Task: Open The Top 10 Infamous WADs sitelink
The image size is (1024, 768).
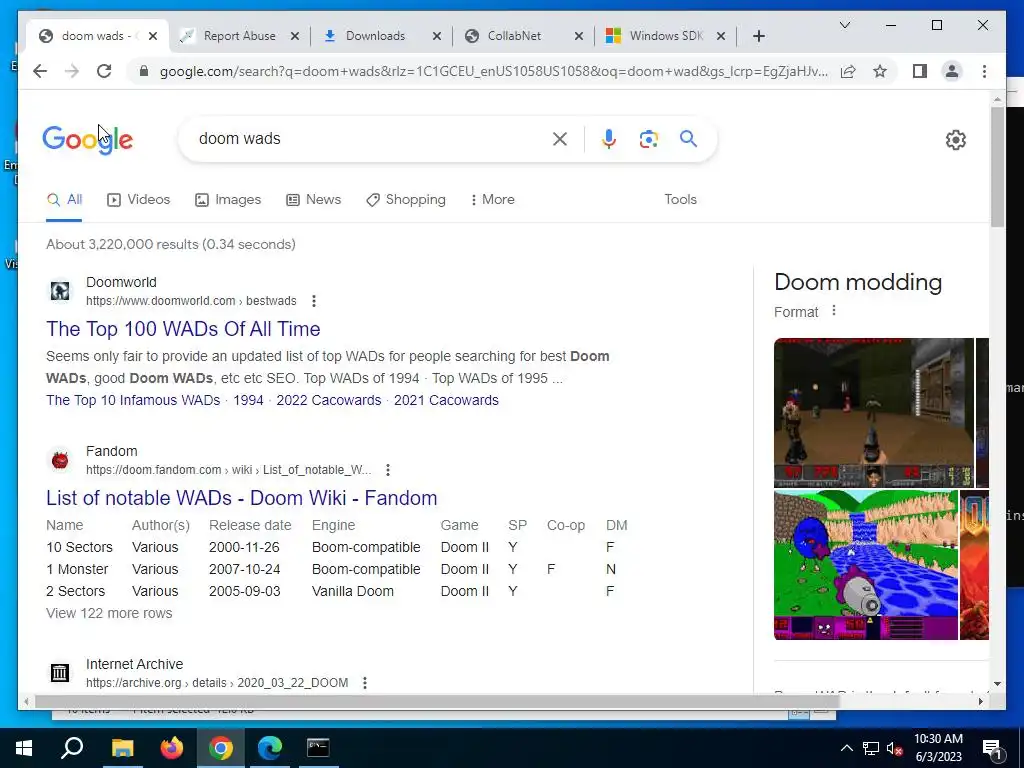Action: (x=133, y=400)
